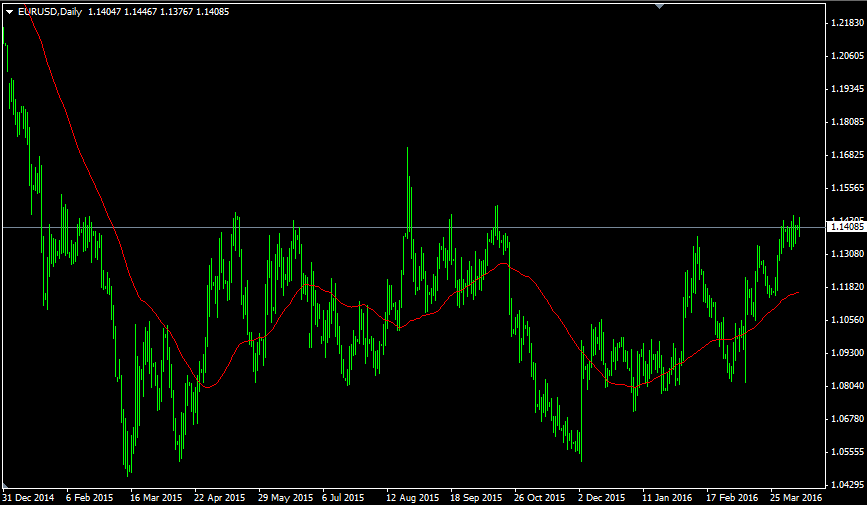This screenshot has width=867, height=505.
Task: Click the price scale value 1.16825
Action: coord(847,155)
